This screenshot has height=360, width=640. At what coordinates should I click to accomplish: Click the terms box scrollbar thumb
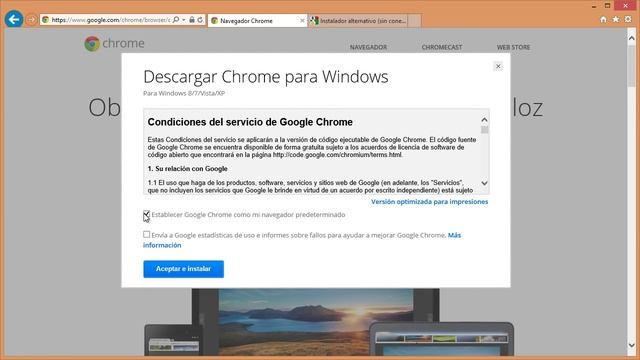click(x=484, y=130)
